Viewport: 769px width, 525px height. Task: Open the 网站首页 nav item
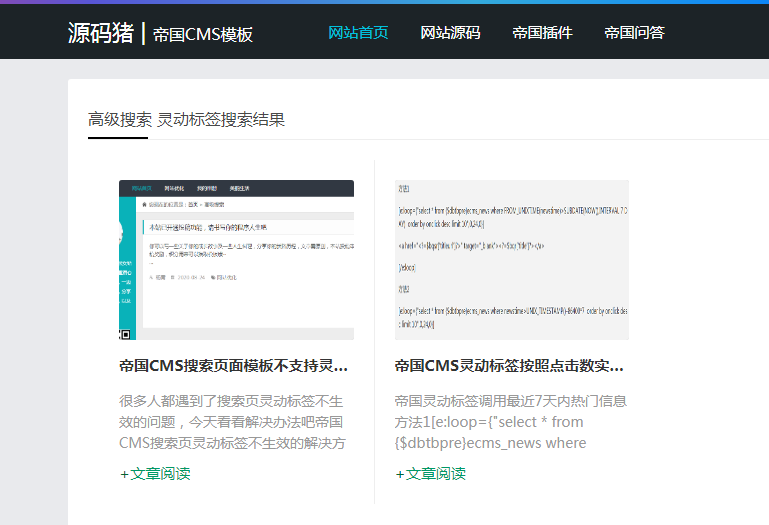click(358, 33)
